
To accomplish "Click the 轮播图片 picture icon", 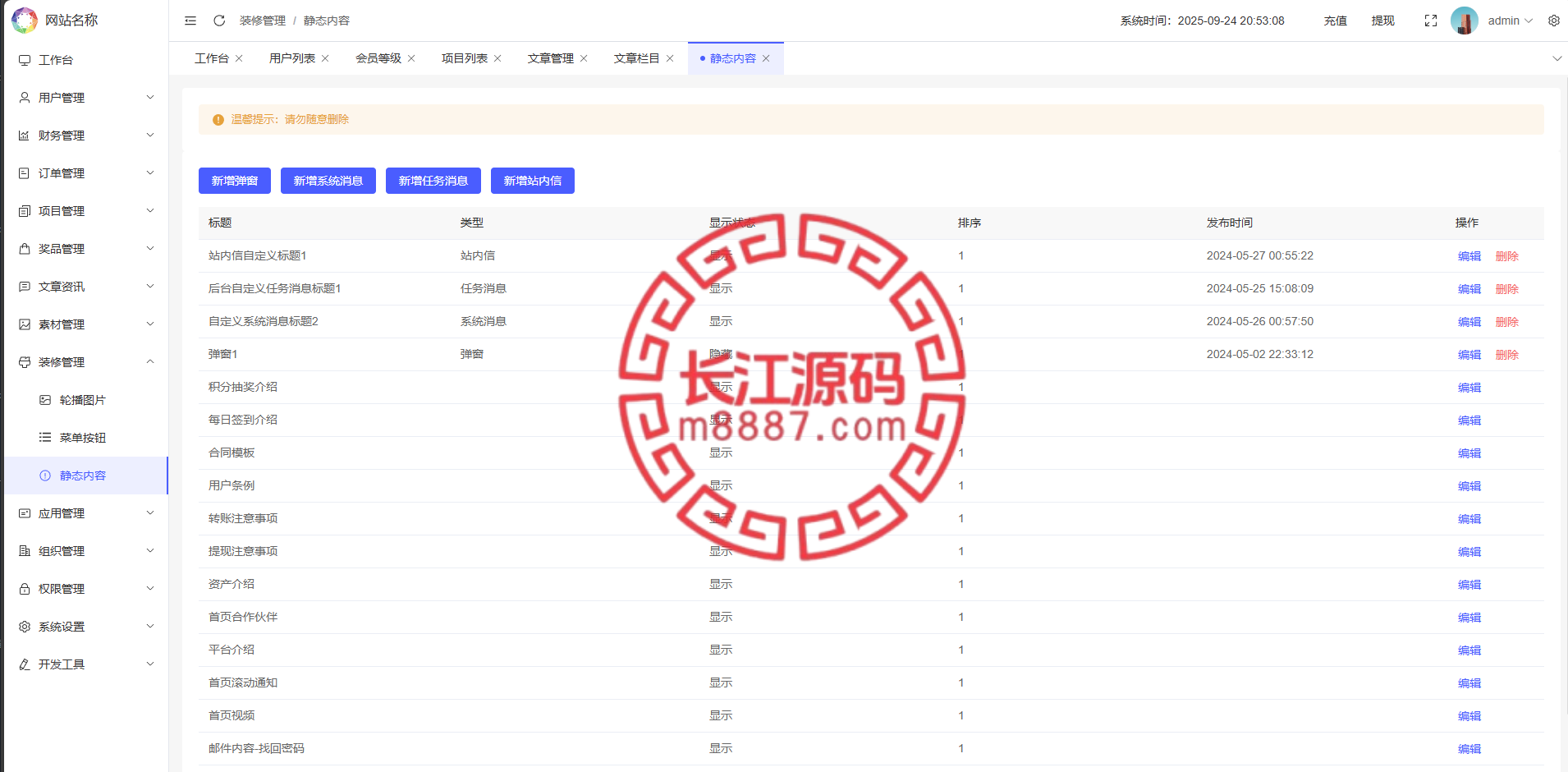I will 45,400.
